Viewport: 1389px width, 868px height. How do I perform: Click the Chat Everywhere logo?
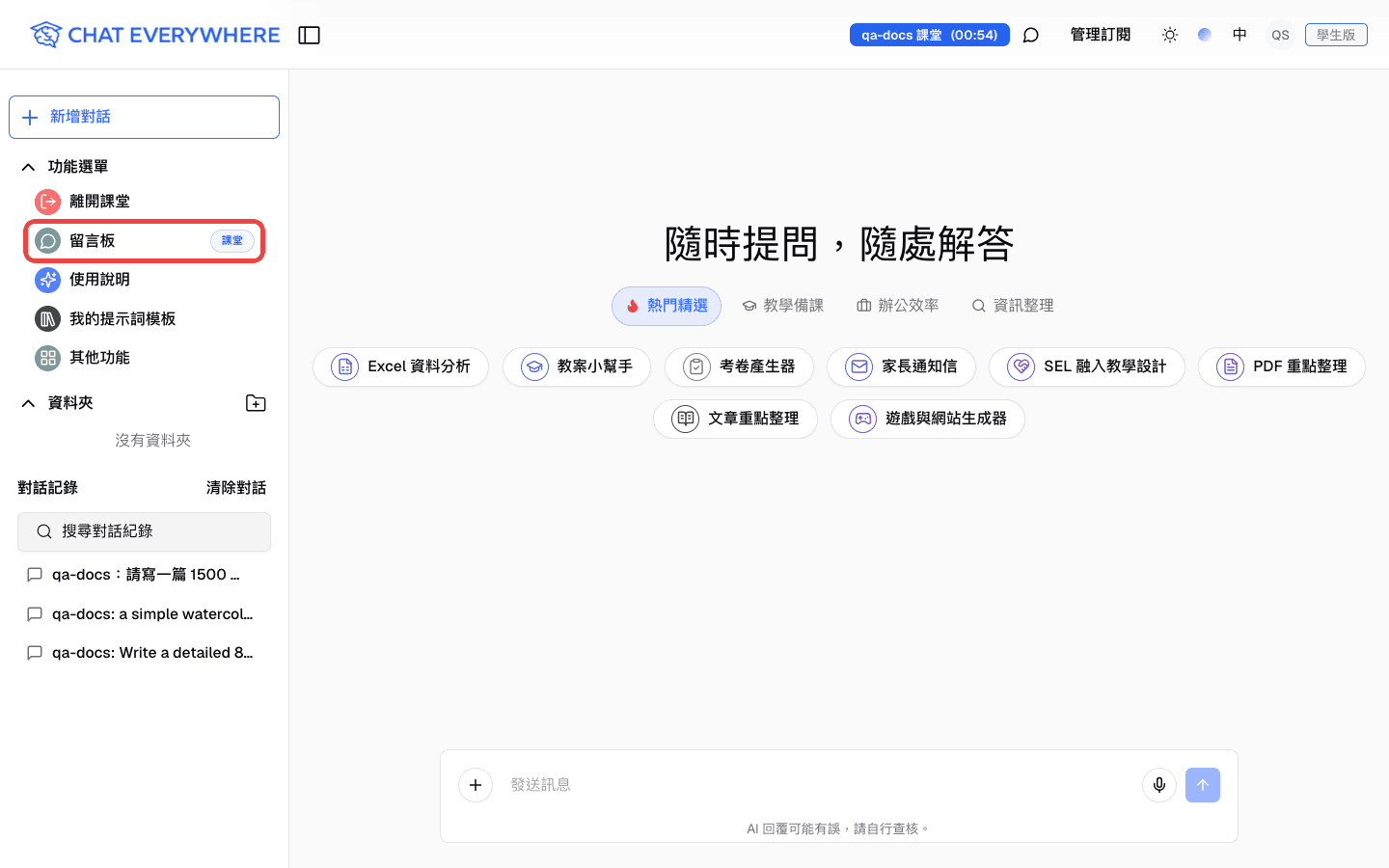click(x=154, y=35)
